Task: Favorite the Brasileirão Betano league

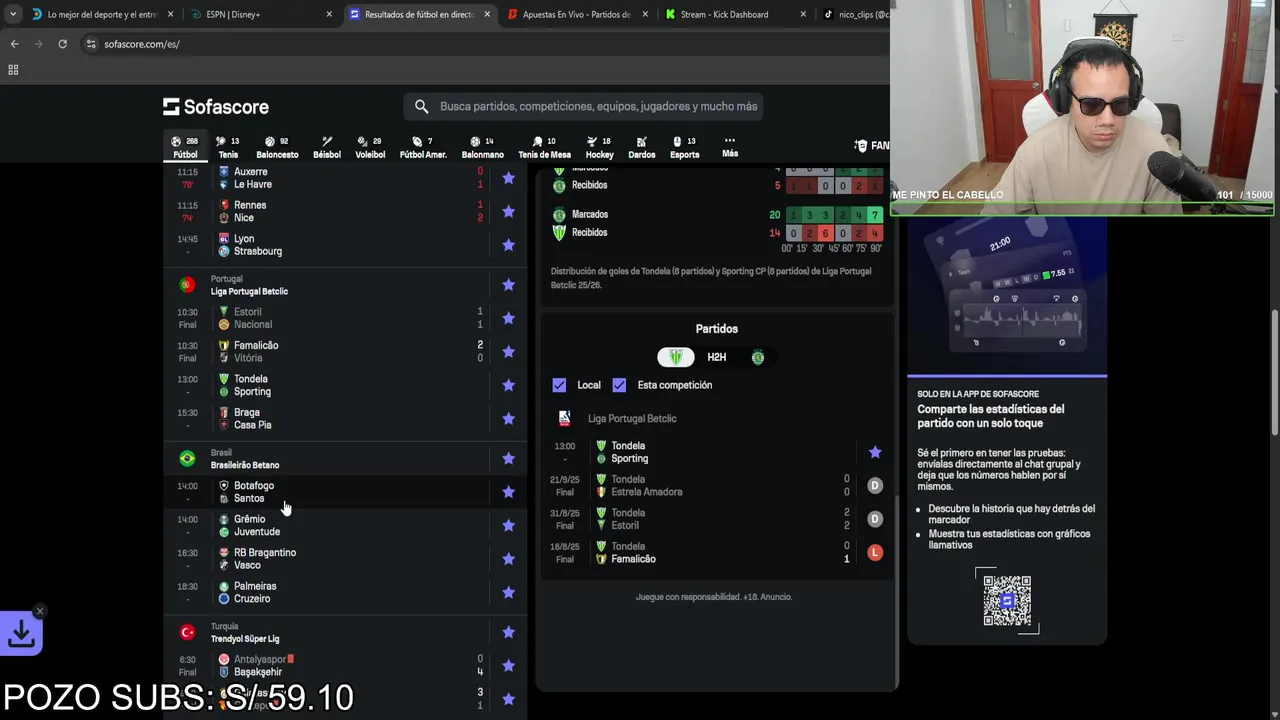Action: point(508,458)
